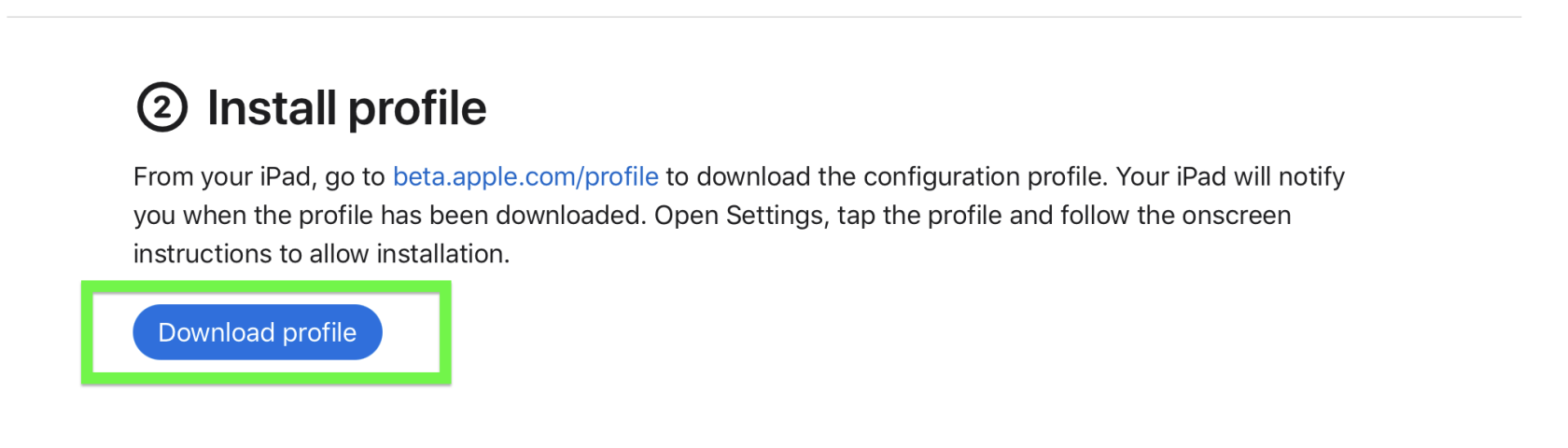Click the green highlight border around the button
Image resolution: width=1568 pixels, height=448 pixels.
coord(266,285)
